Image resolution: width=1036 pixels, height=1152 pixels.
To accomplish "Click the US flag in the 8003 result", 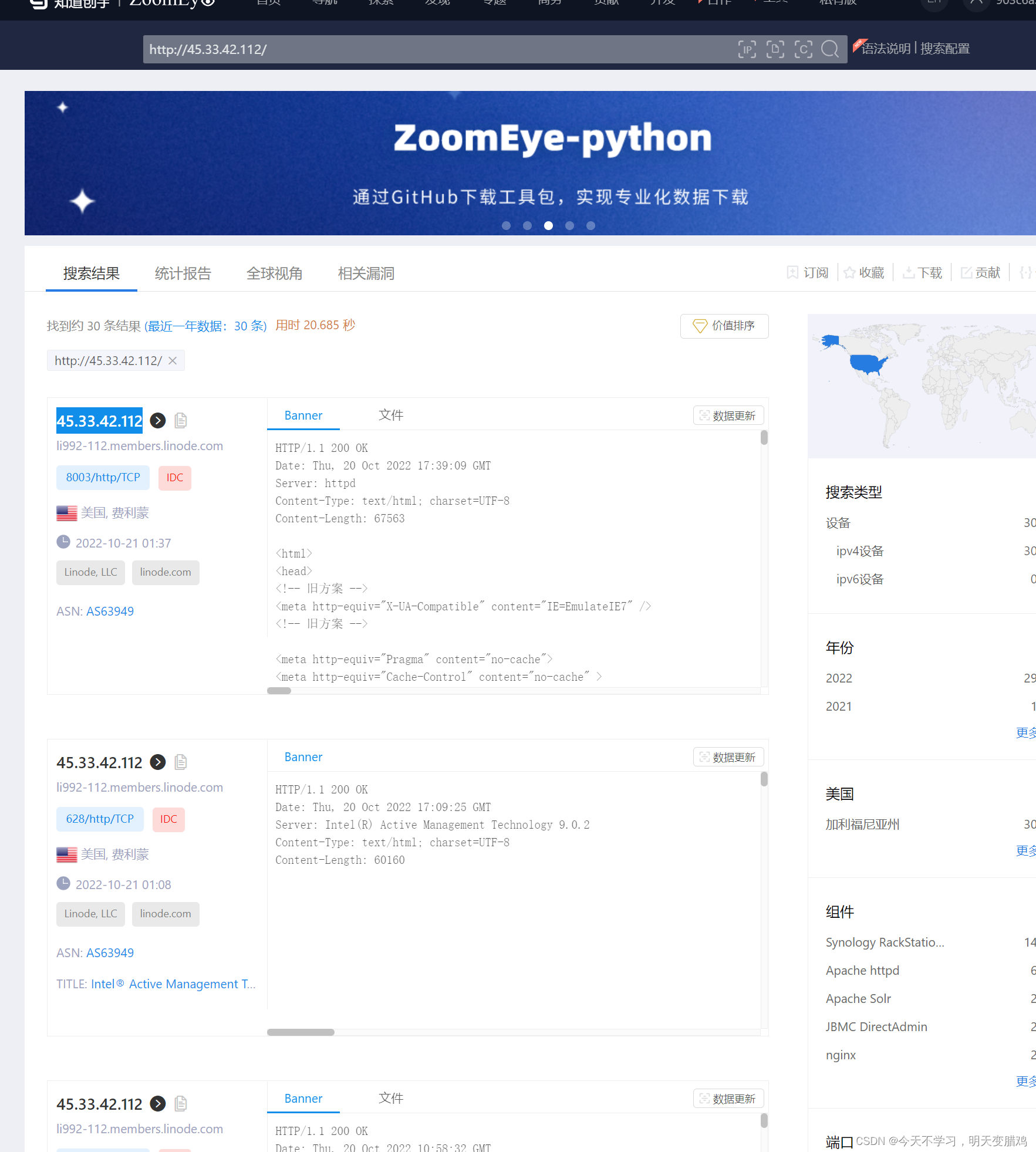I will click(x=67, y=513).
